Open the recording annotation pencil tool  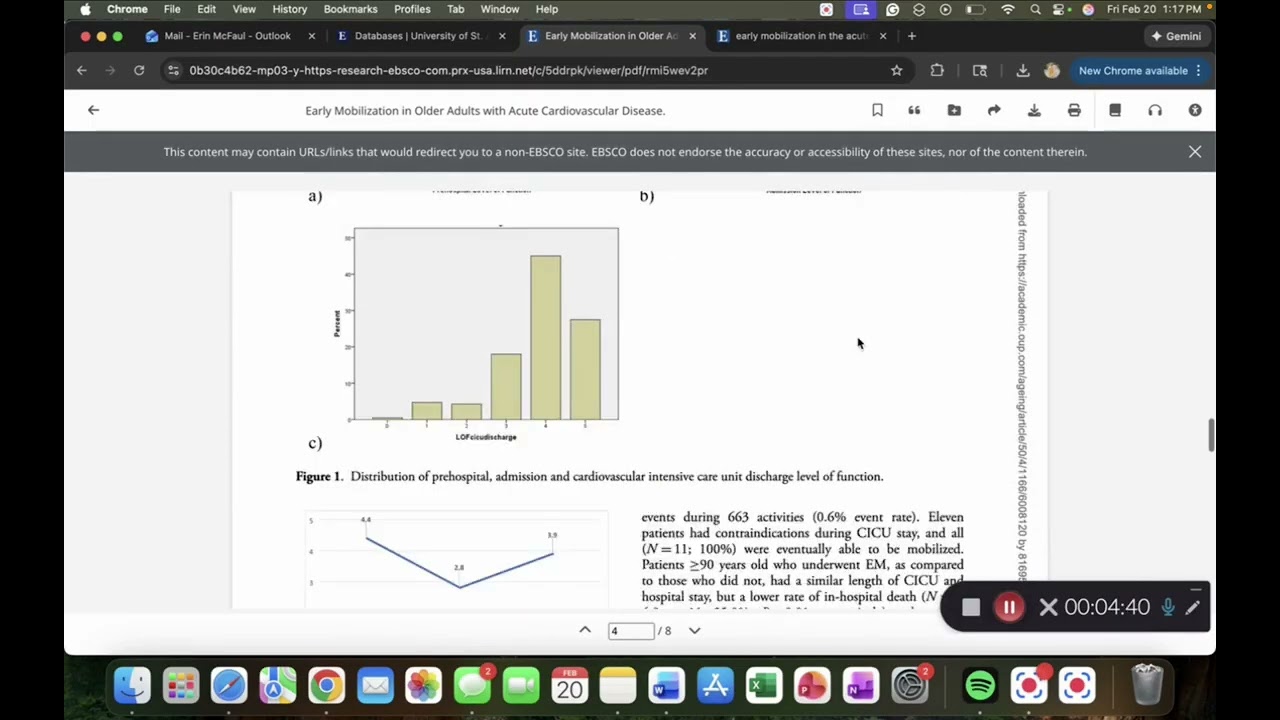tap(1193, 607)
